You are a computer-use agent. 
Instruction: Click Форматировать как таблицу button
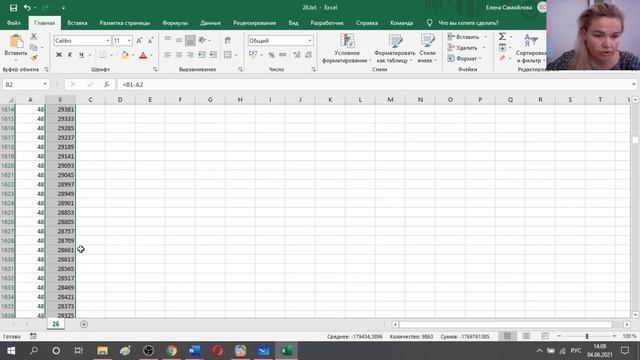tap(394, 49)
